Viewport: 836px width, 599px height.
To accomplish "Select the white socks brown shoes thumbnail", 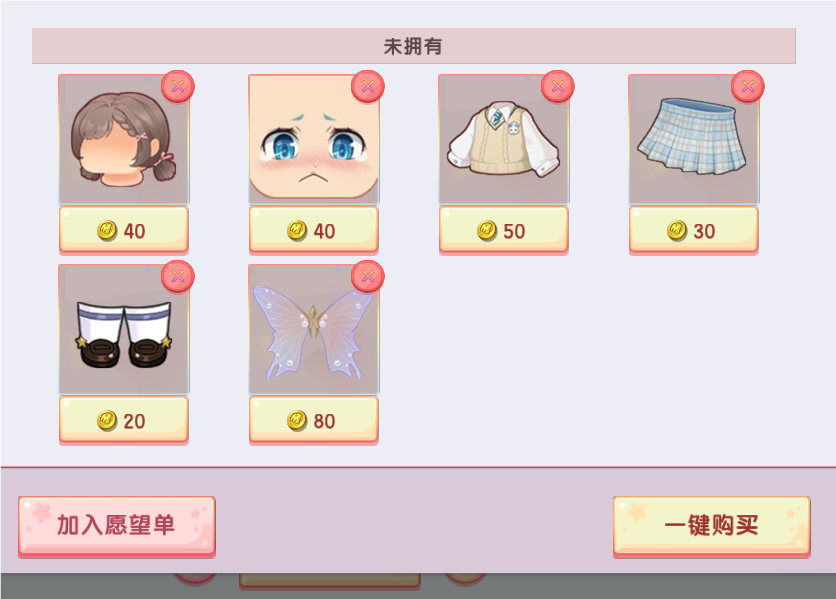I will pos(124,330).
